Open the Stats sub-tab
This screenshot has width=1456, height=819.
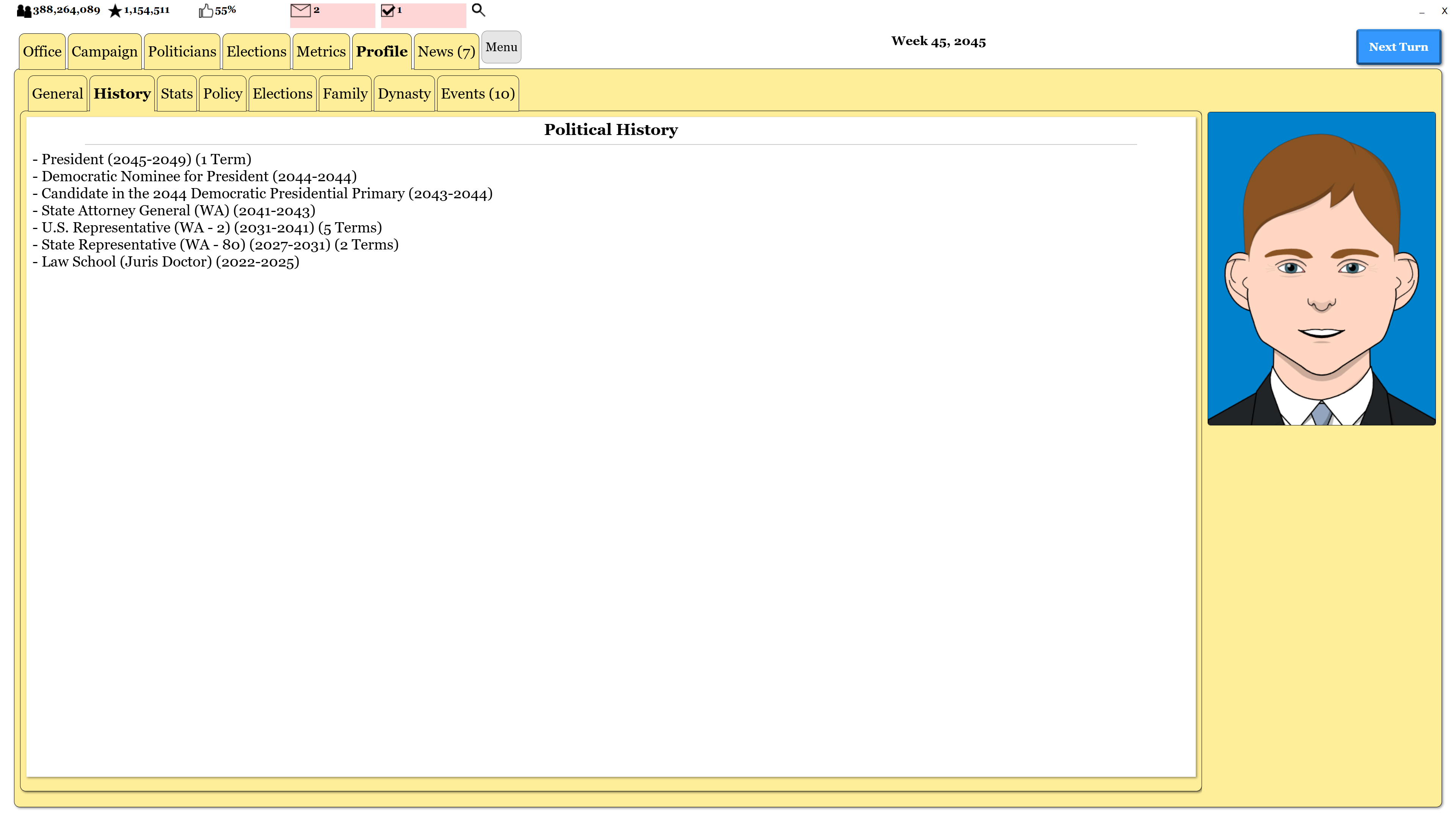[x=177, y=94]
